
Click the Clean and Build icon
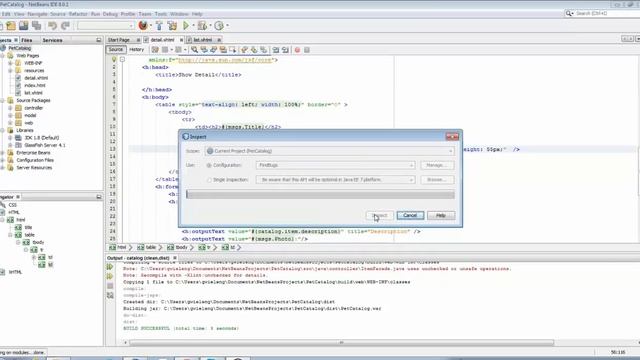(172, 26)
